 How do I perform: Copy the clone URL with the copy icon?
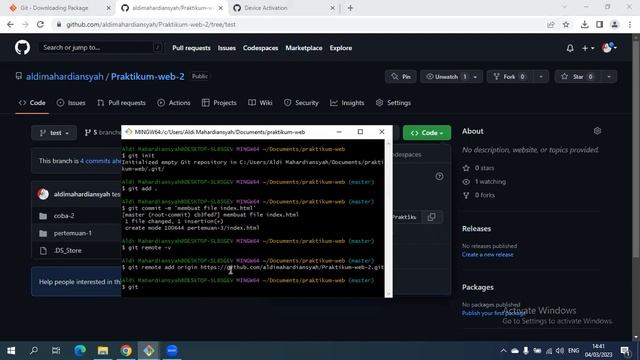pos(431,217)
